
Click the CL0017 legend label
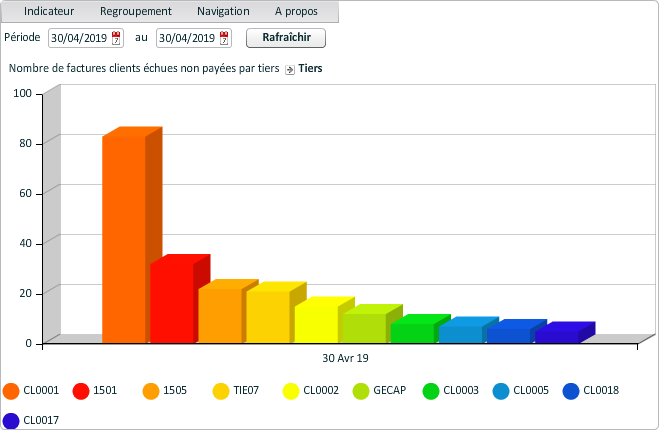[41, 420]
